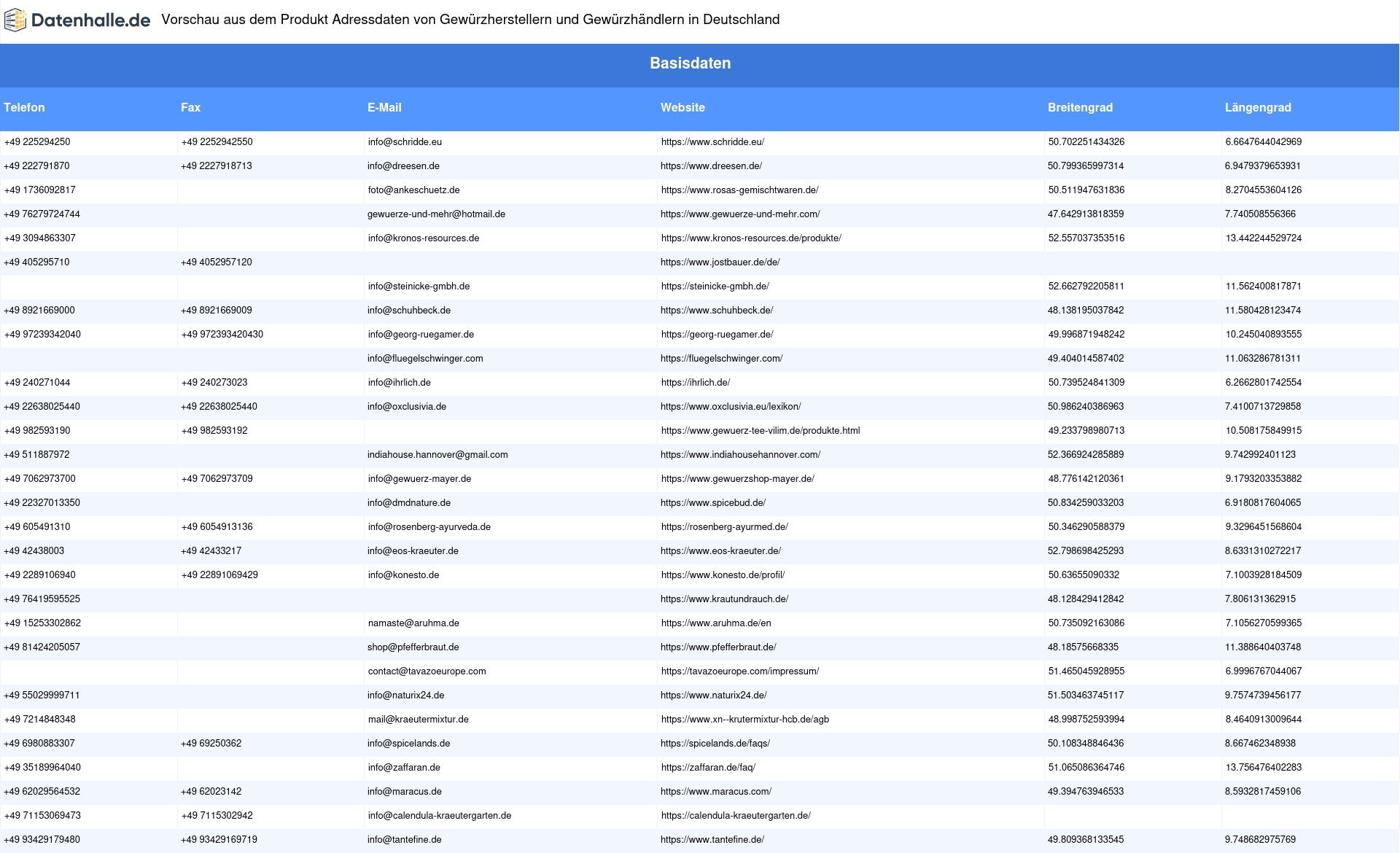Viewport: 1400px width, 853px height.
Task: Open the https://www.gewuerze-und-mehr.com/ website link
Action: 740,214
